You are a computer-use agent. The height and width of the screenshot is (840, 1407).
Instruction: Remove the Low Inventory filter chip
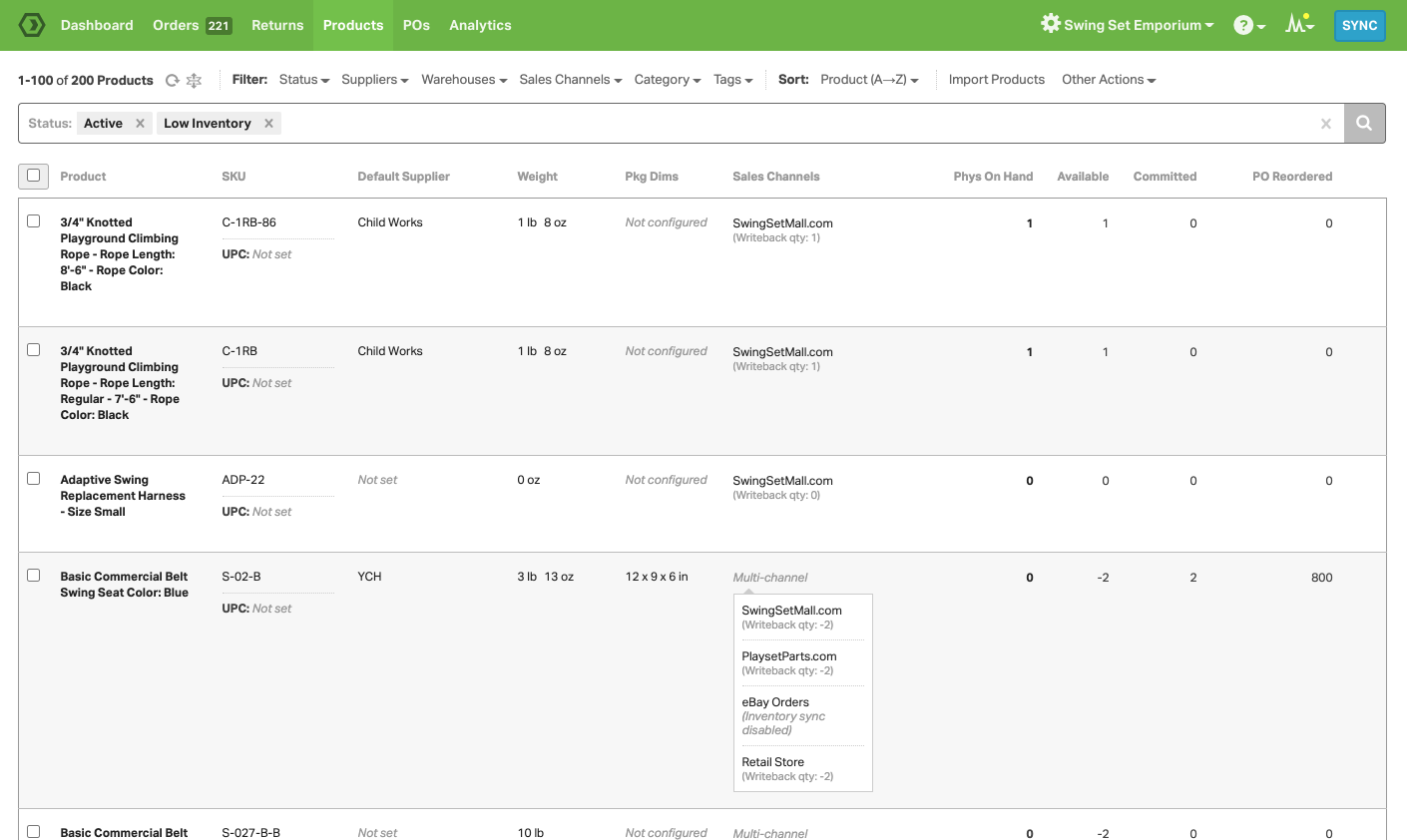pyautogui.click(x=267, y=123)
